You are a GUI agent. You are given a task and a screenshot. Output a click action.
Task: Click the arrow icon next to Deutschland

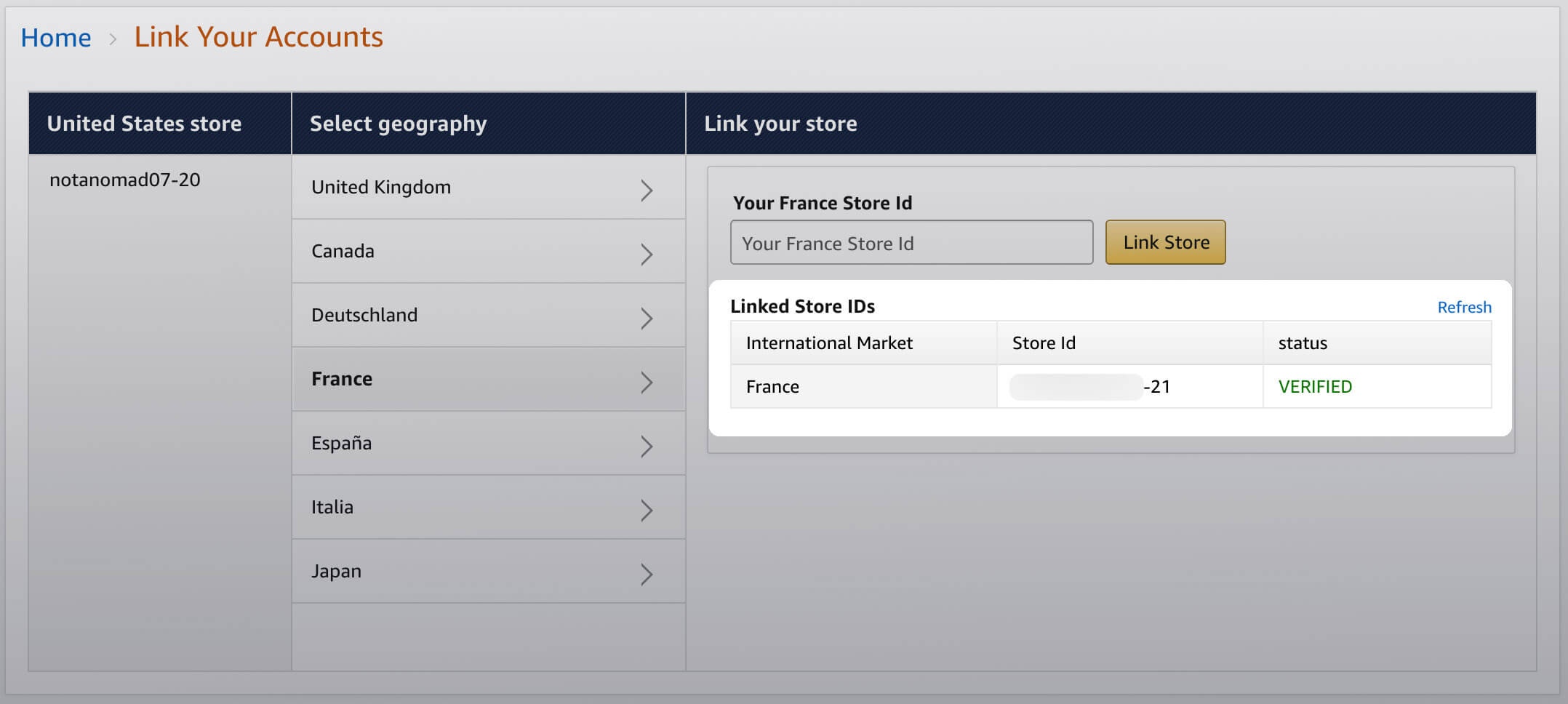pos(646,318)
